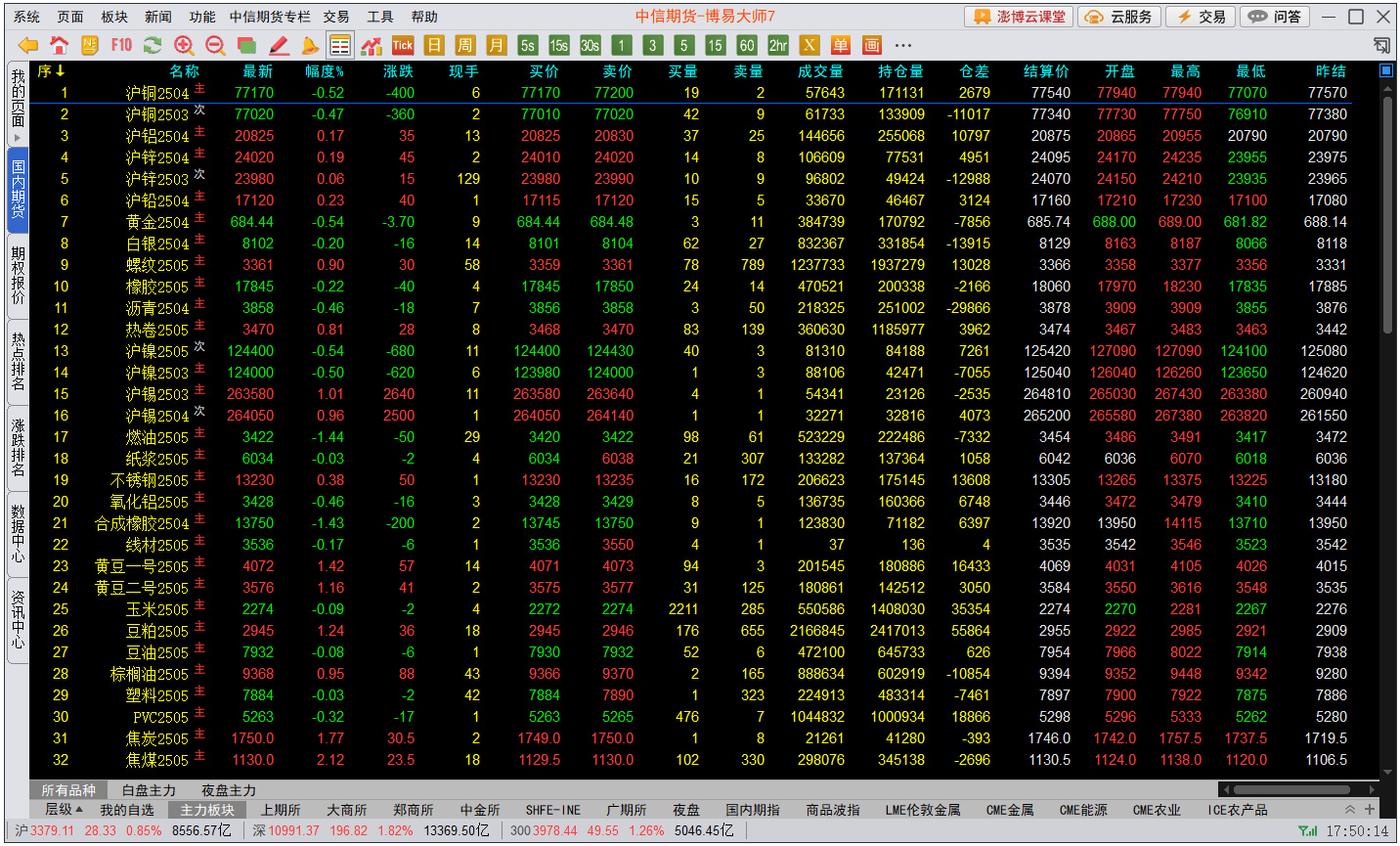1400x846 pixels.
Task: Switch to the 白盘主力 tab
Action: tap(149, 790)
